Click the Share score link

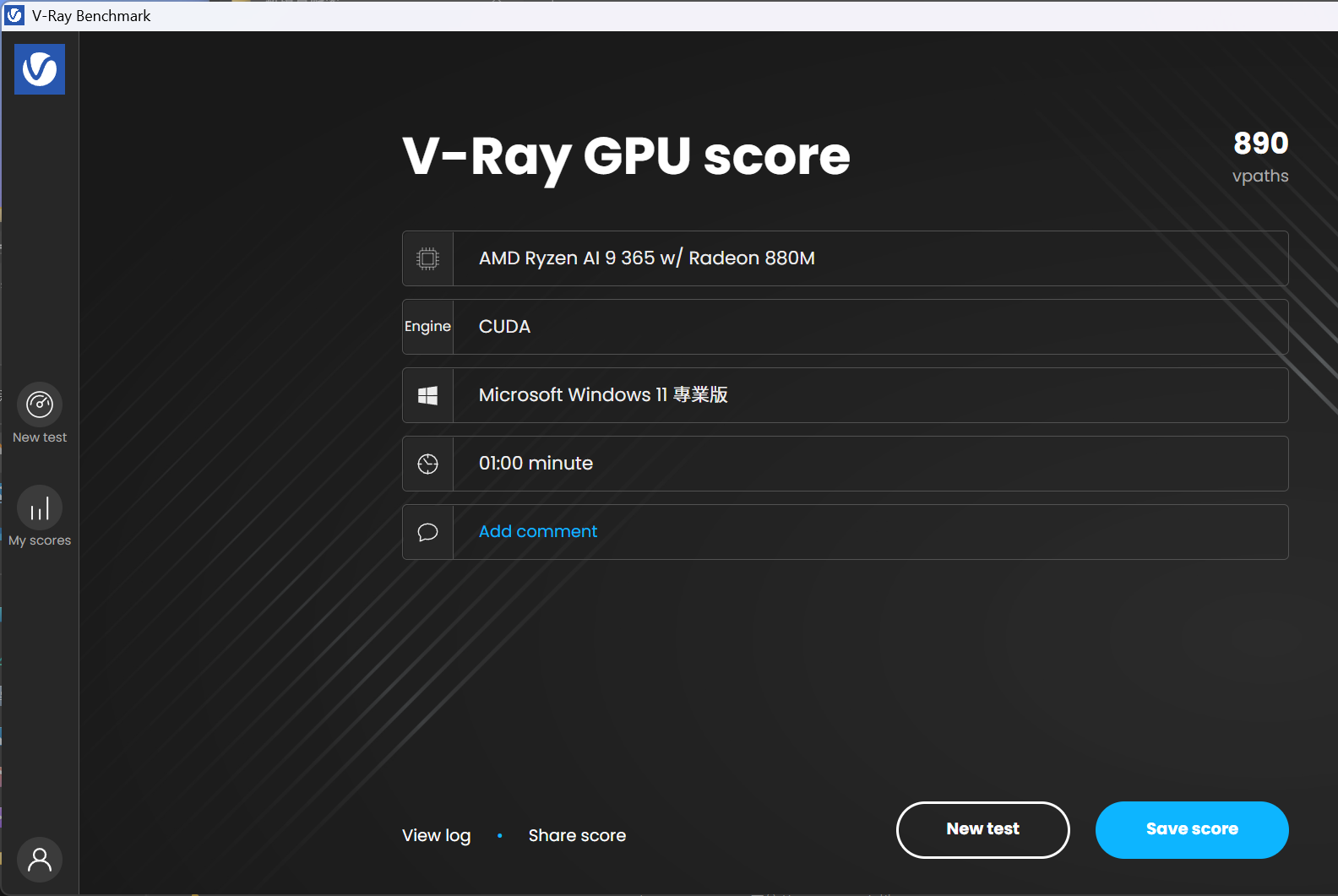(x=577, y=835)
